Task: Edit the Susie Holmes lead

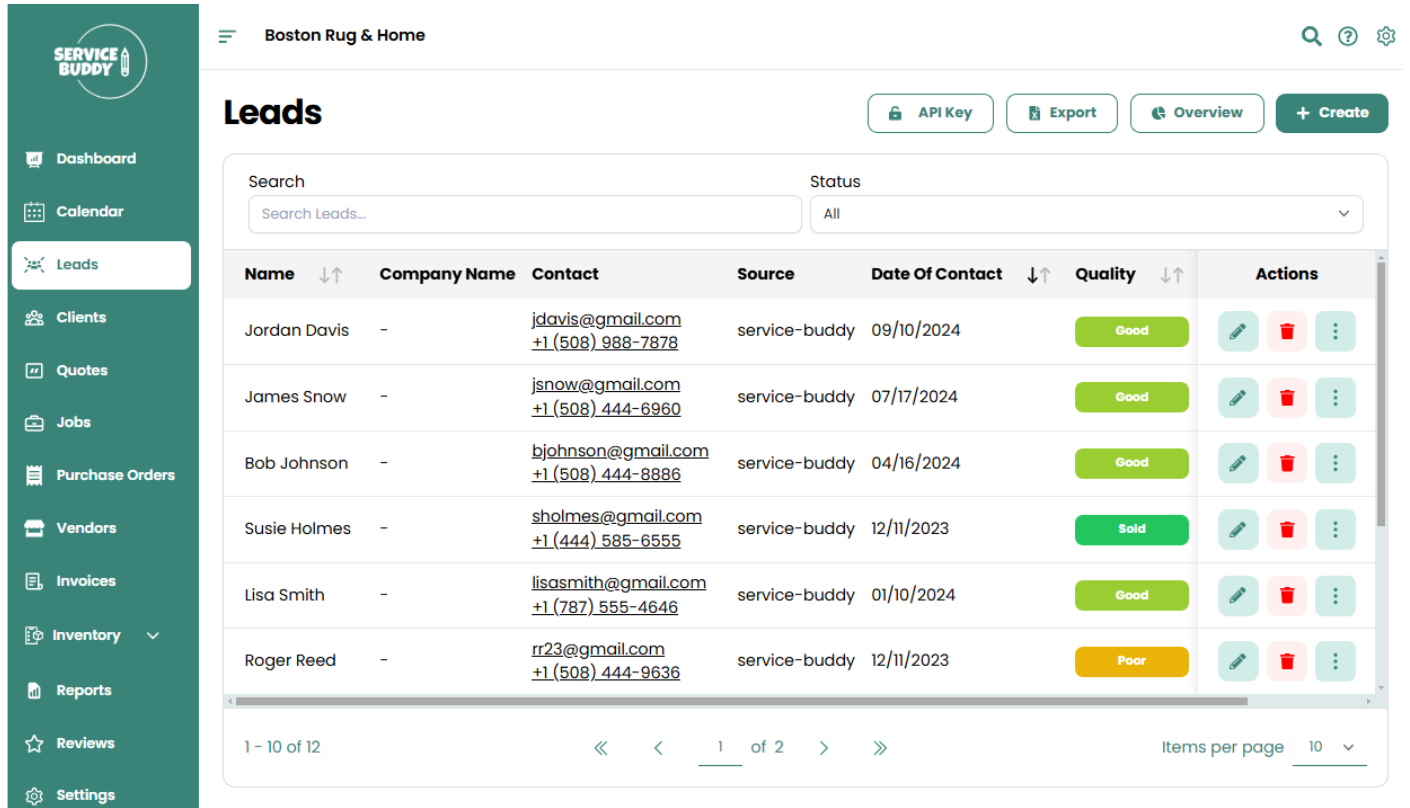Action: point(1238,529)
